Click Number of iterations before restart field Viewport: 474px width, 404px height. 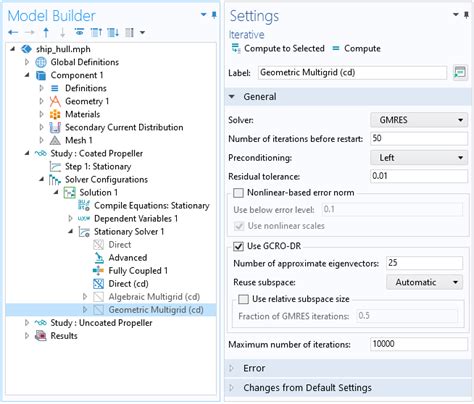point(419,138)
